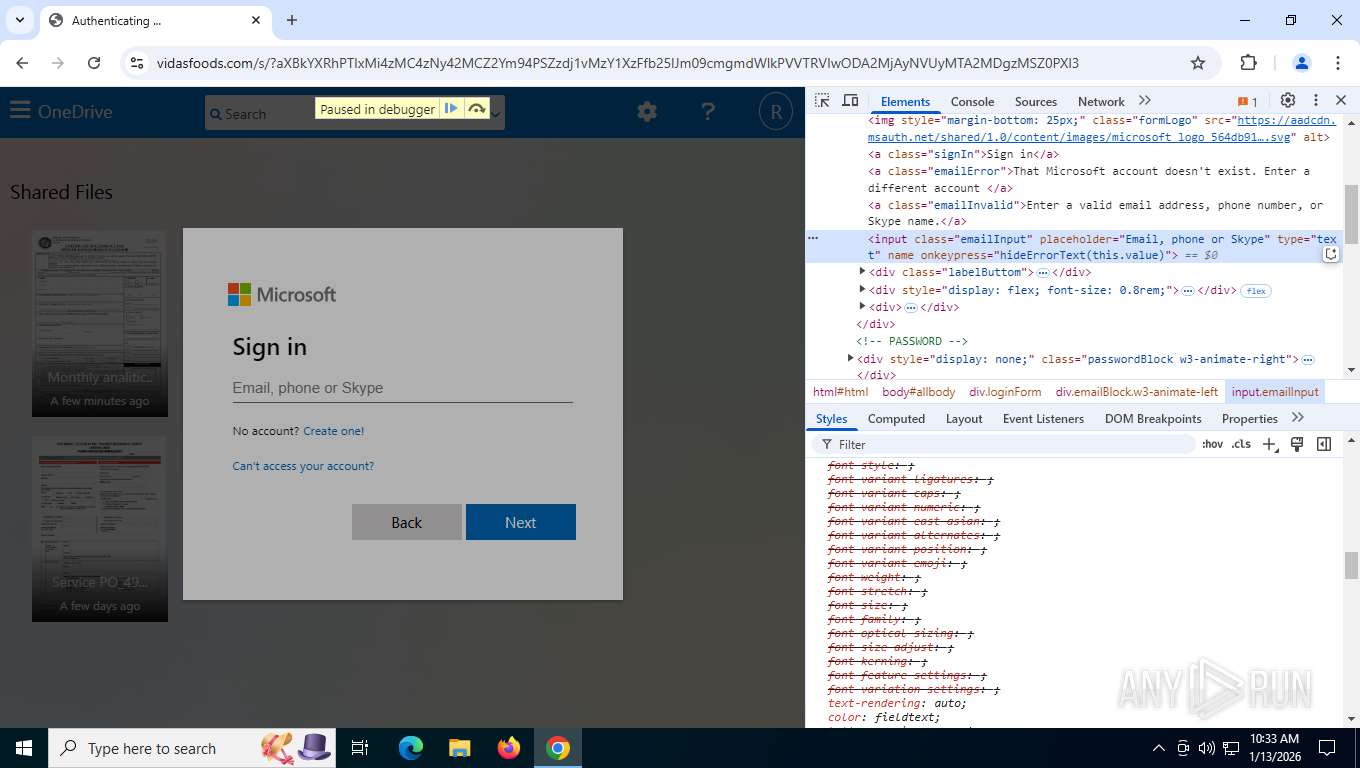Open Windows Start menu
The image size is (1360, 768).
point(24,748)
